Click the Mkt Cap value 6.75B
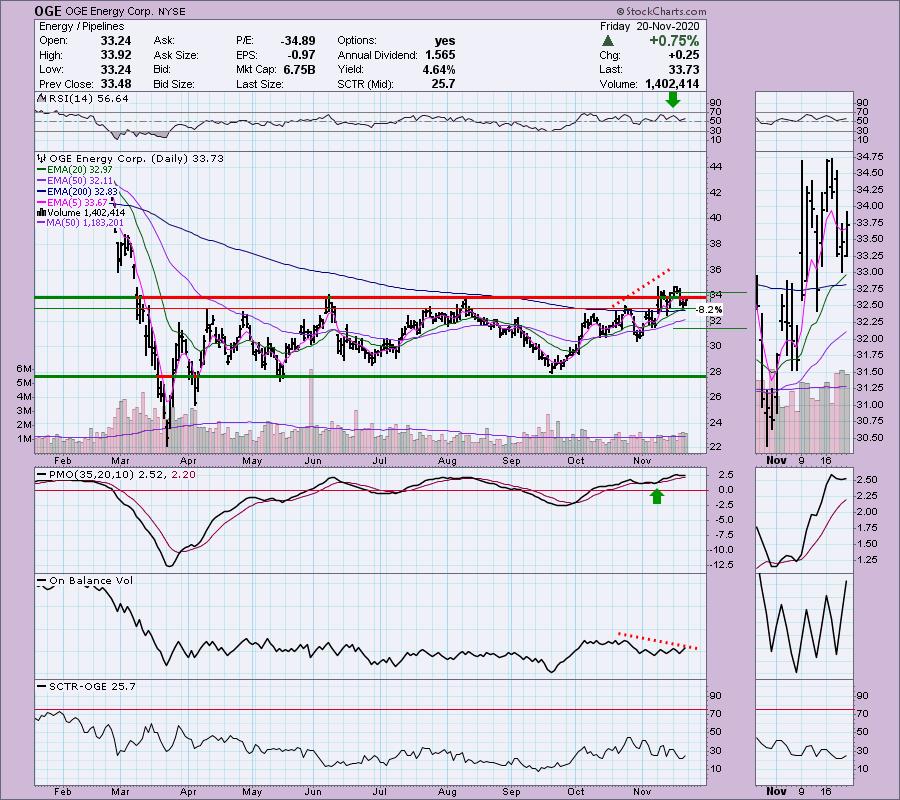The height and width of the screenshot is (800, 900). (299, 69)
